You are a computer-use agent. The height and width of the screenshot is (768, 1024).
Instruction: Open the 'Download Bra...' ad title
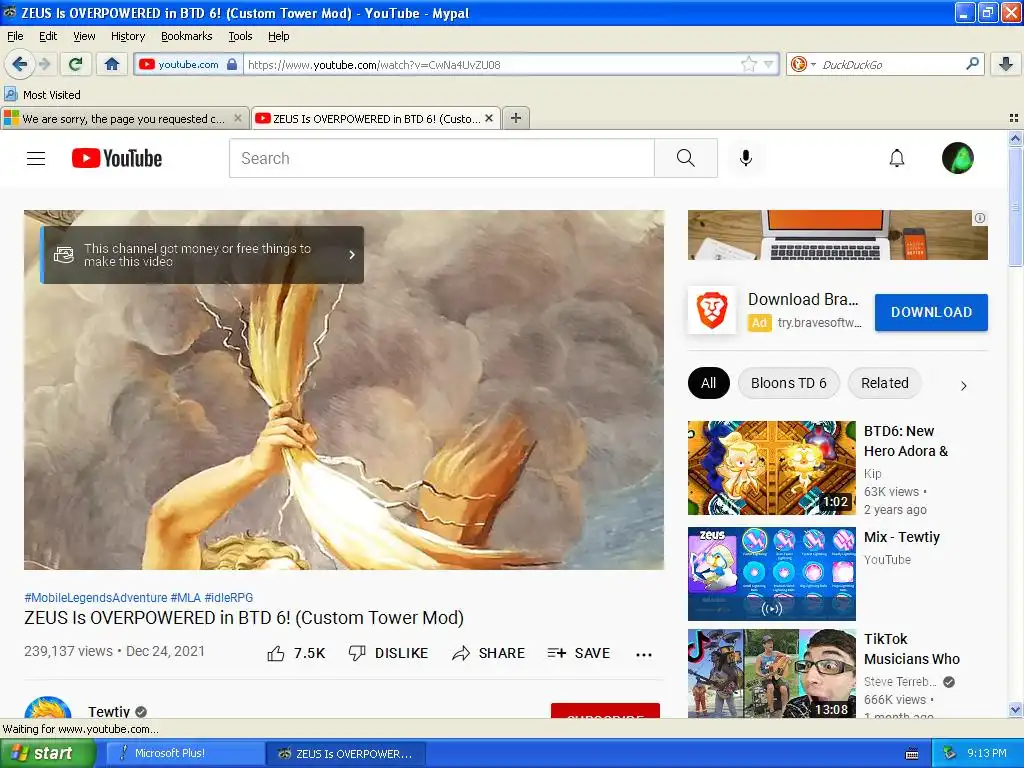click(803, 299)
